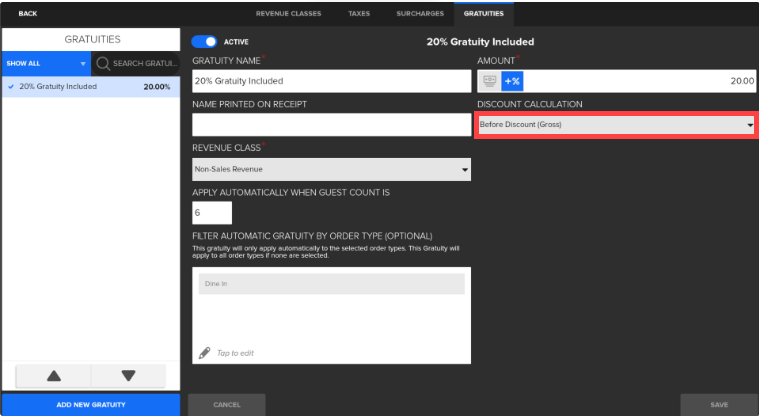The image size is (759, 417).
Task: Open the Taxes tab
Action: point(358,13)
